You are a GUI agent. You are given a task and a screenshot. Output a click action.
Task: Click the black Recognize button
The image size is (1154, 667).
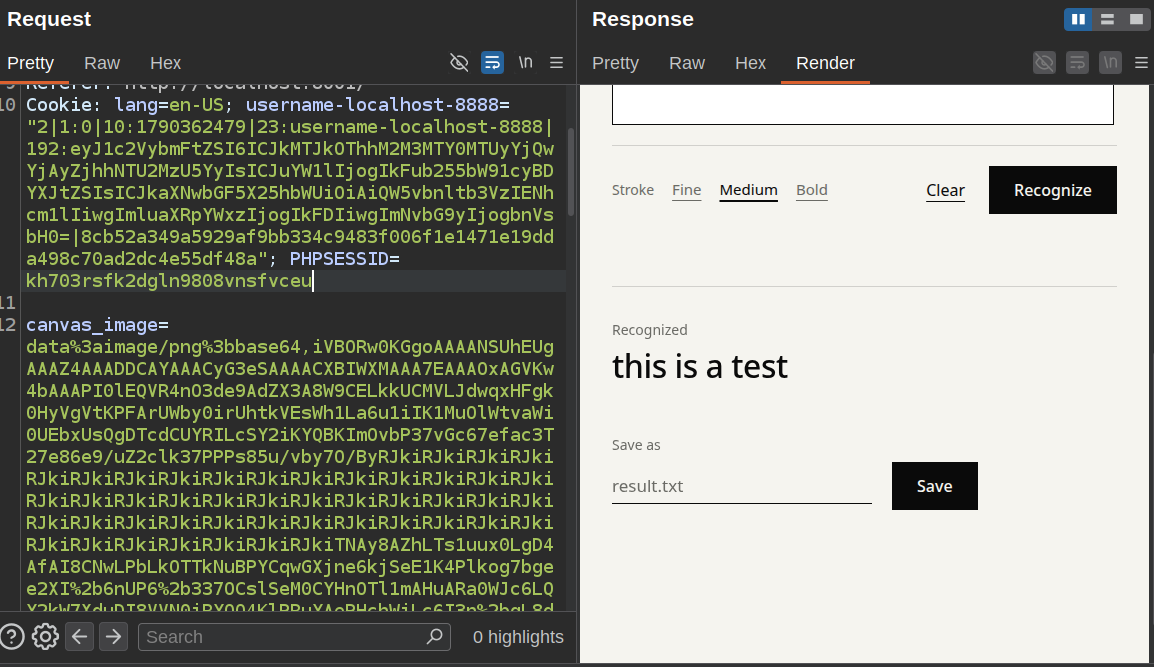pos(1052,190)
